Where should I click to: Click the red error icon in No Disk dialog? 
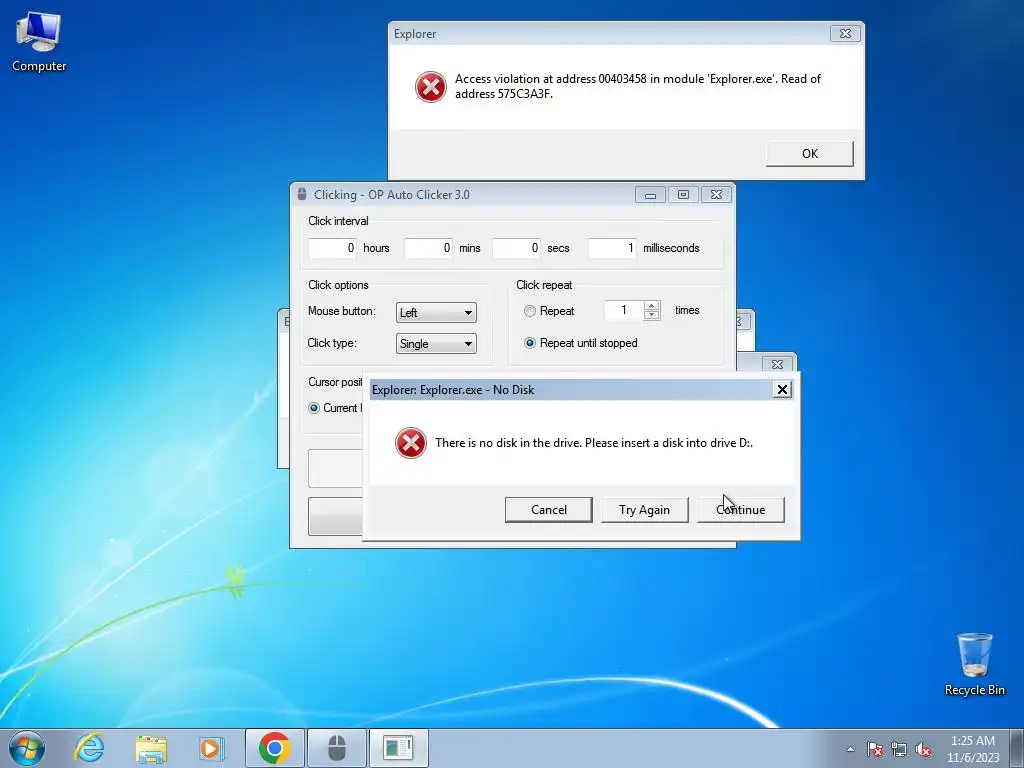(x=411, y=443)
